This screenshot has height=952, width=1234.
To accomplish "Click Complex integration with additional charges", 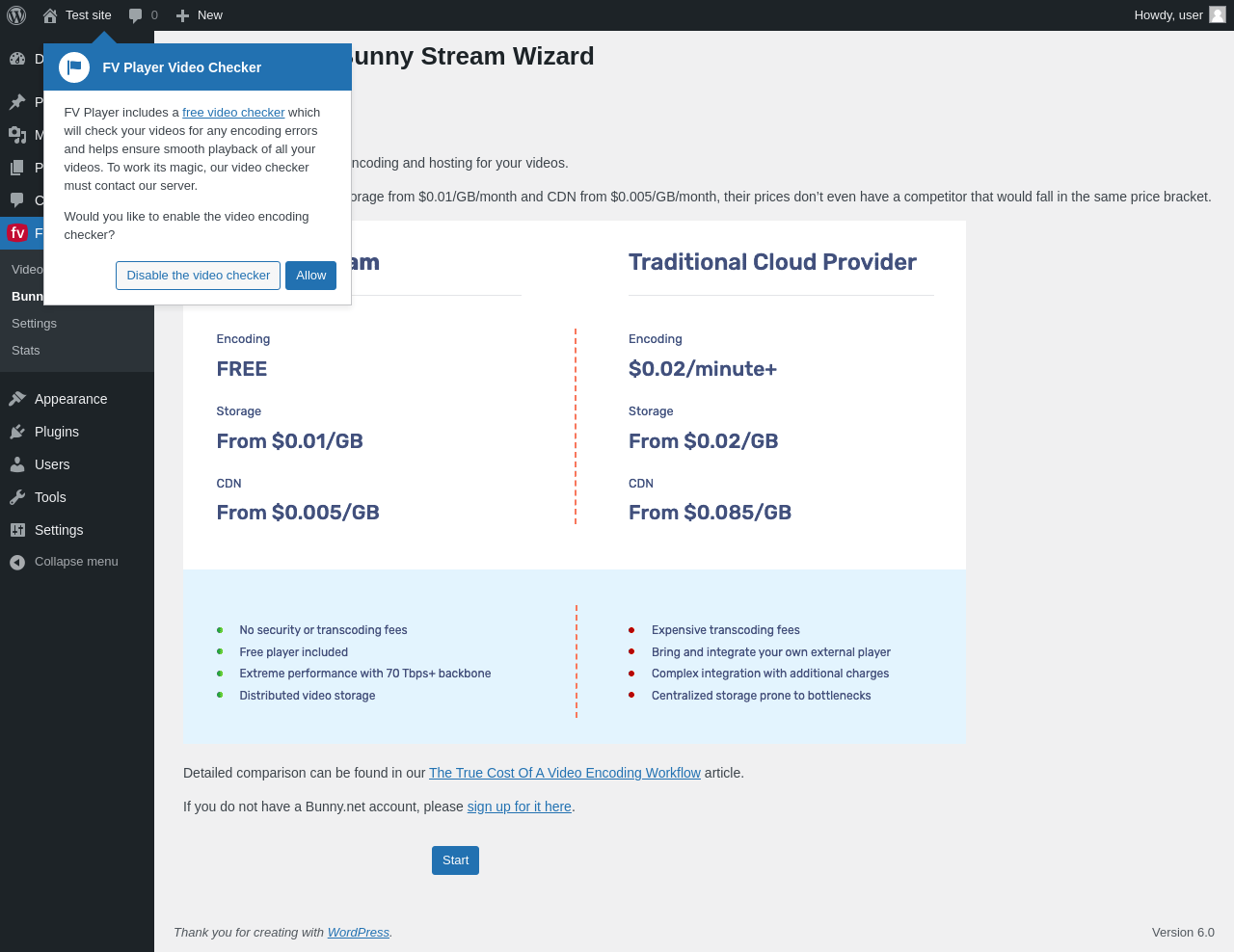I will (x=770, y=674).
